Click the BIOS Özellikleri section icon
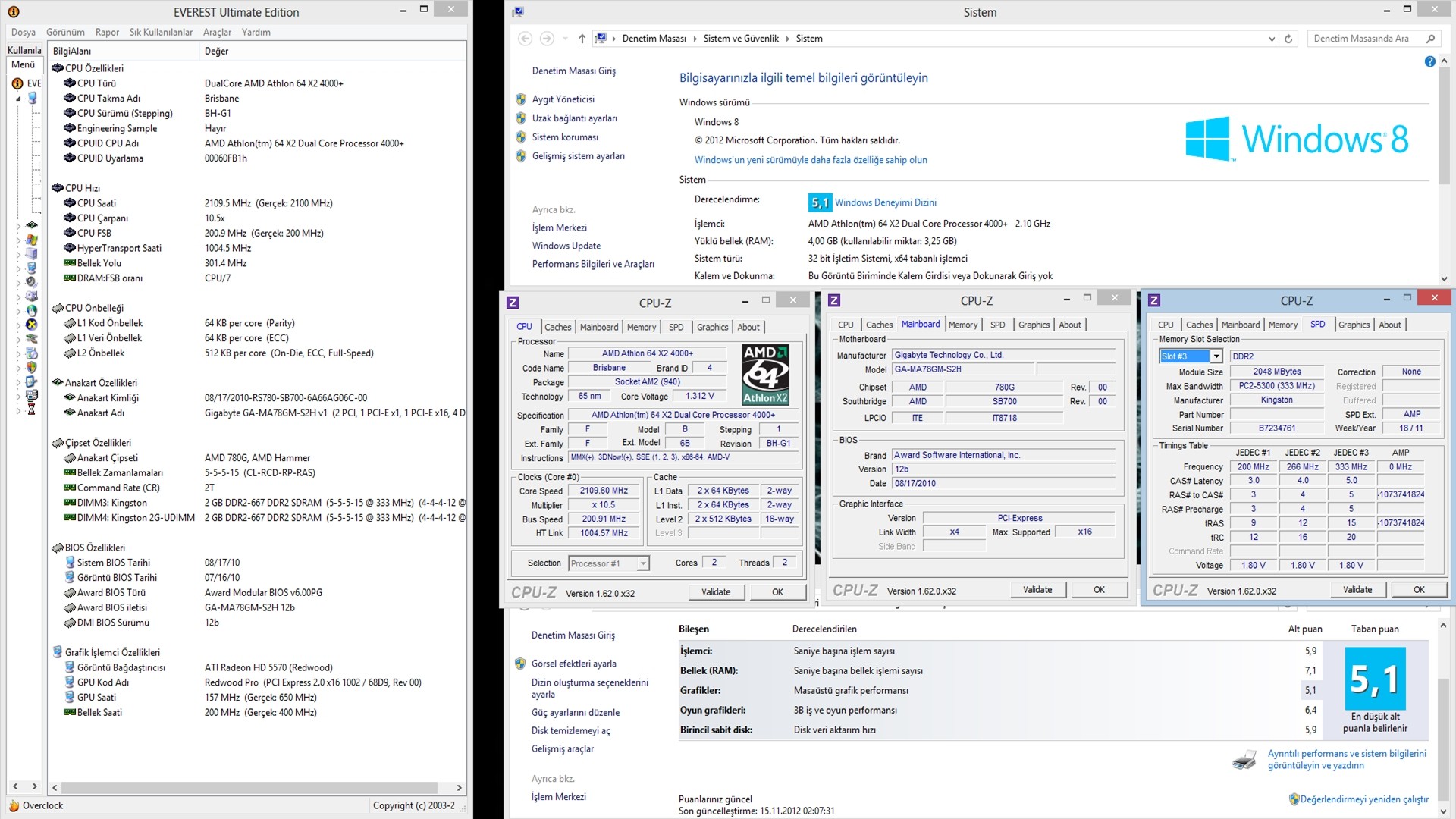Viewport: 1456px width, 819px height. tap(58, 548)
